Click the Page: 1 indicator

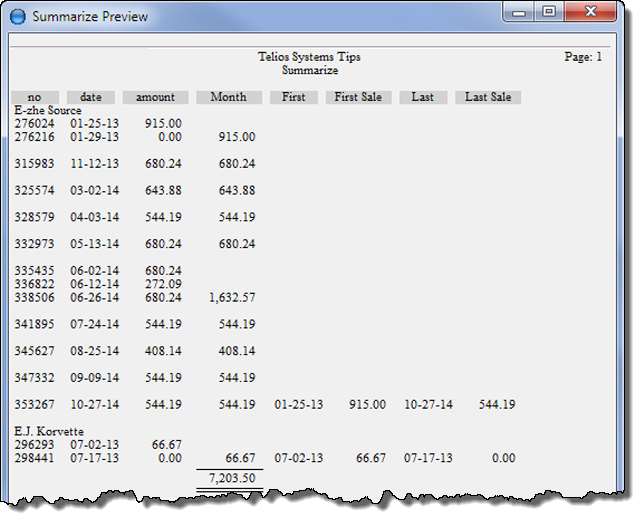(x=583, y=57)
